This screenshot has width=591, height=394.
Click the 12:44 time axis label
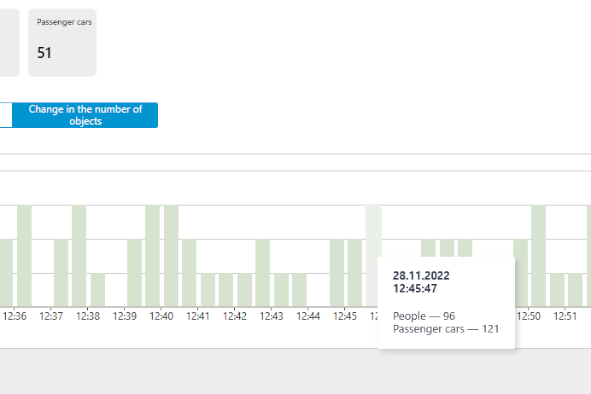coord(308,316)
